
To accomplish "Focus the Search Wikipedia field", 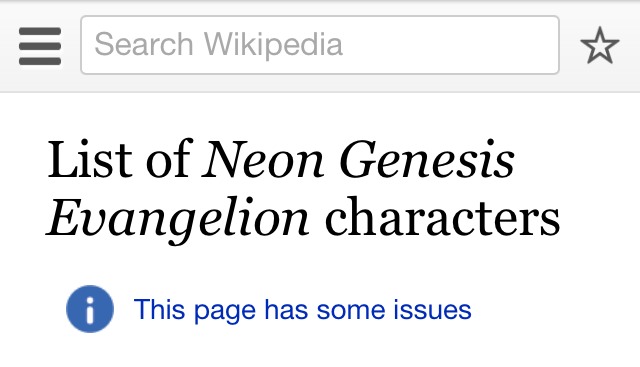I will tap(320, 45).
